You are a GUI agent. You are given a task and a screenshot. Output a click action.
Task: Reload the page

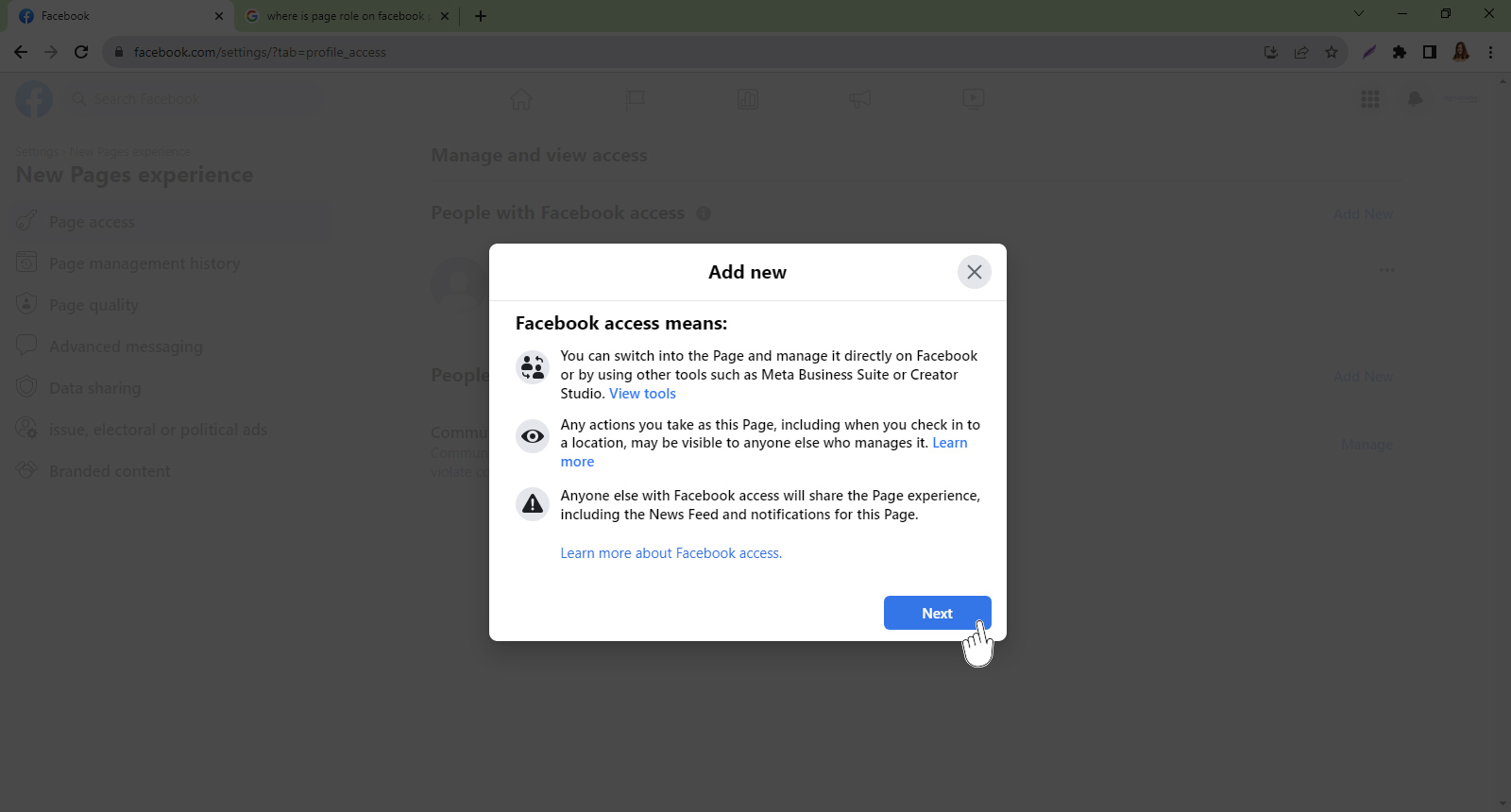point(81,52)
